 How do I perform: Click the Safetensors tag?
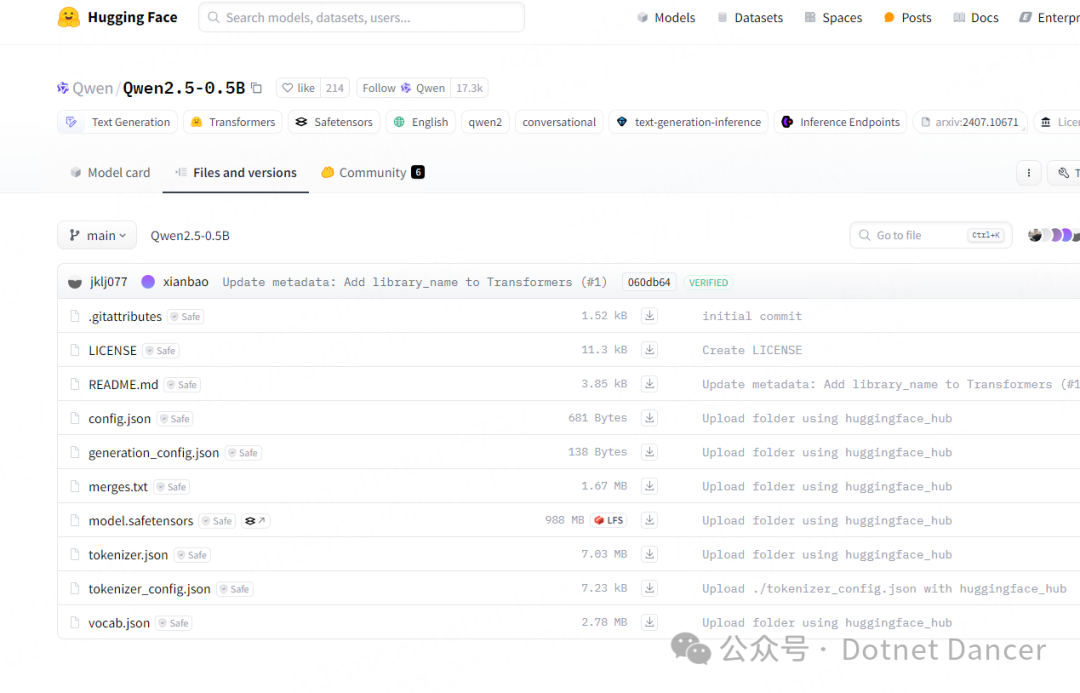coord(334,122)
